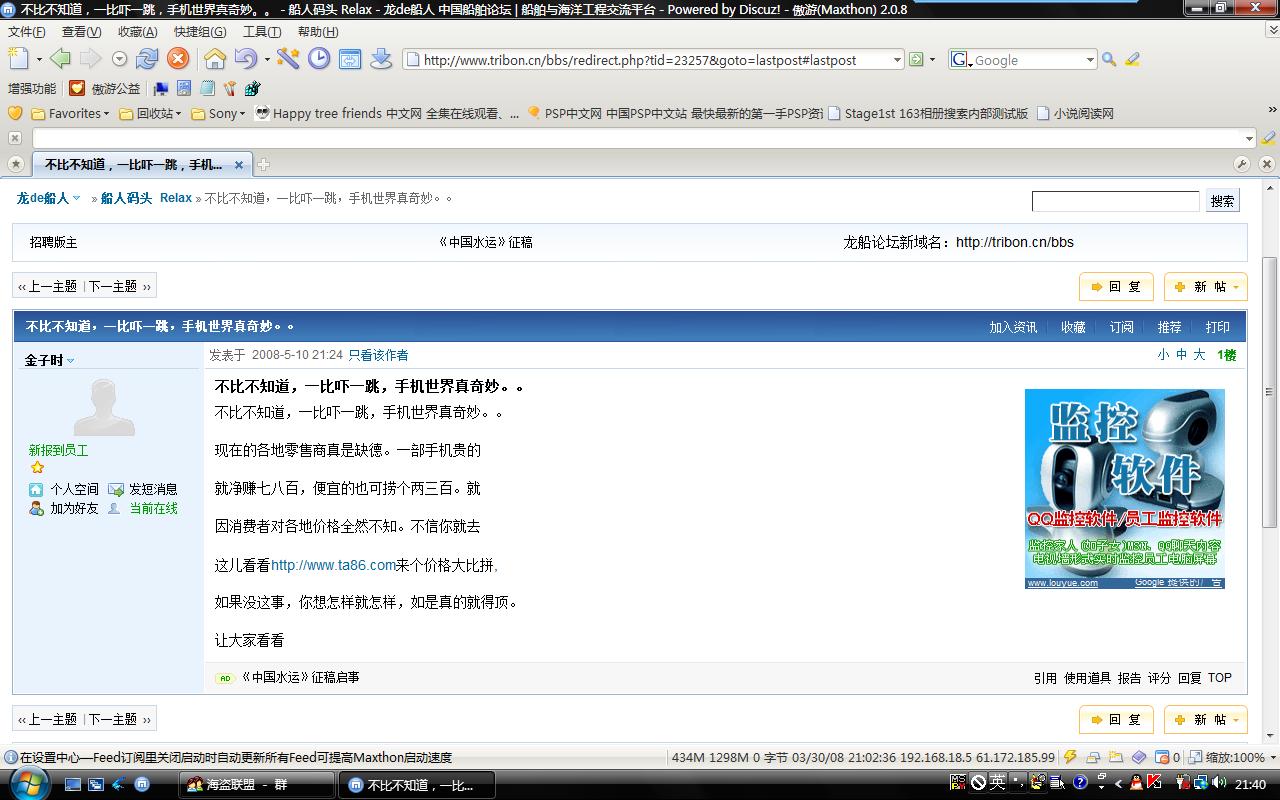This screenshot has height=800, width=1280.
Task: Click the upper 新帖 new post button
Action: [1205, 286]
